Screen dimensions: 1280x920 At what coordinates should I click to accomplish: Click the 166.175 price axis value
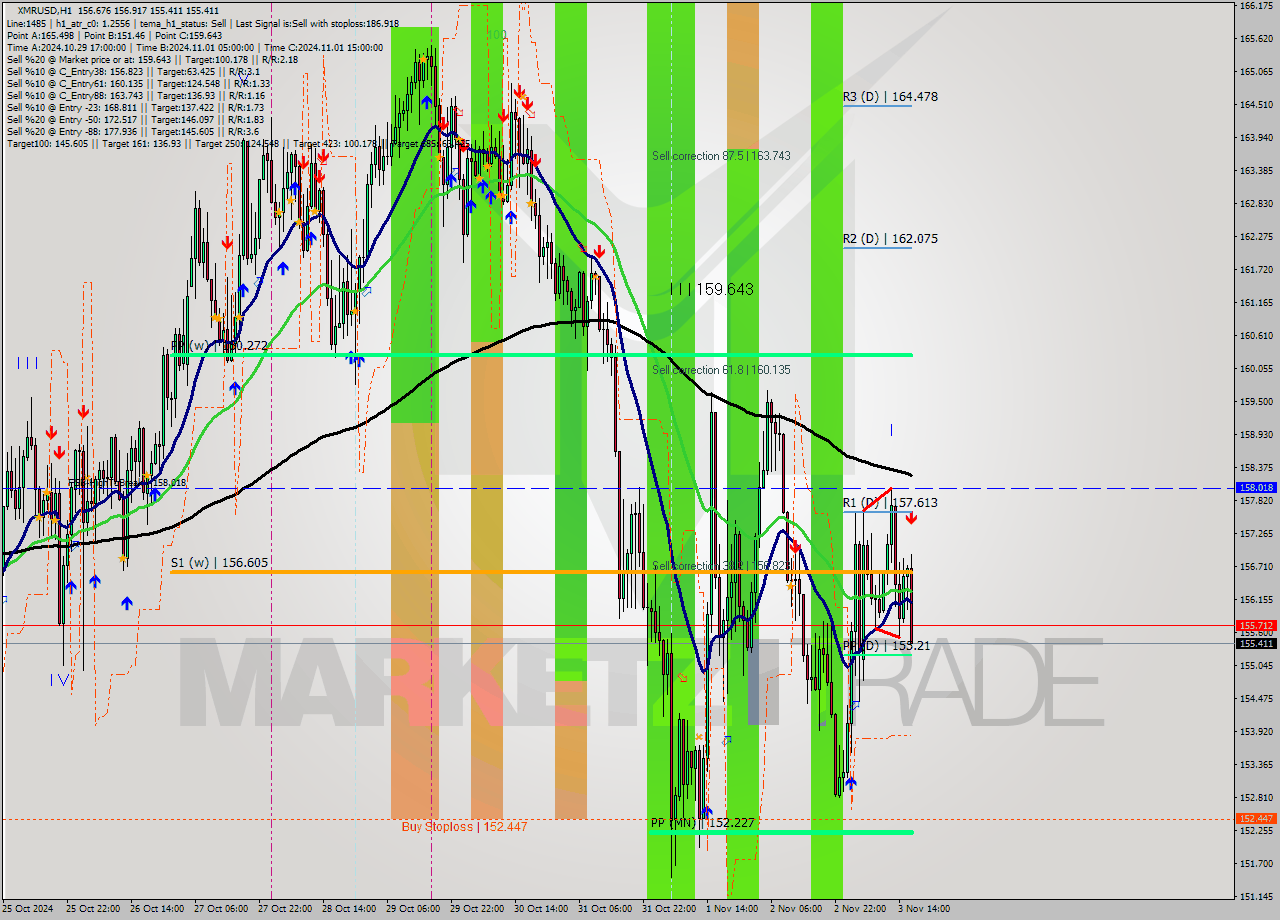click(1256, 6)
